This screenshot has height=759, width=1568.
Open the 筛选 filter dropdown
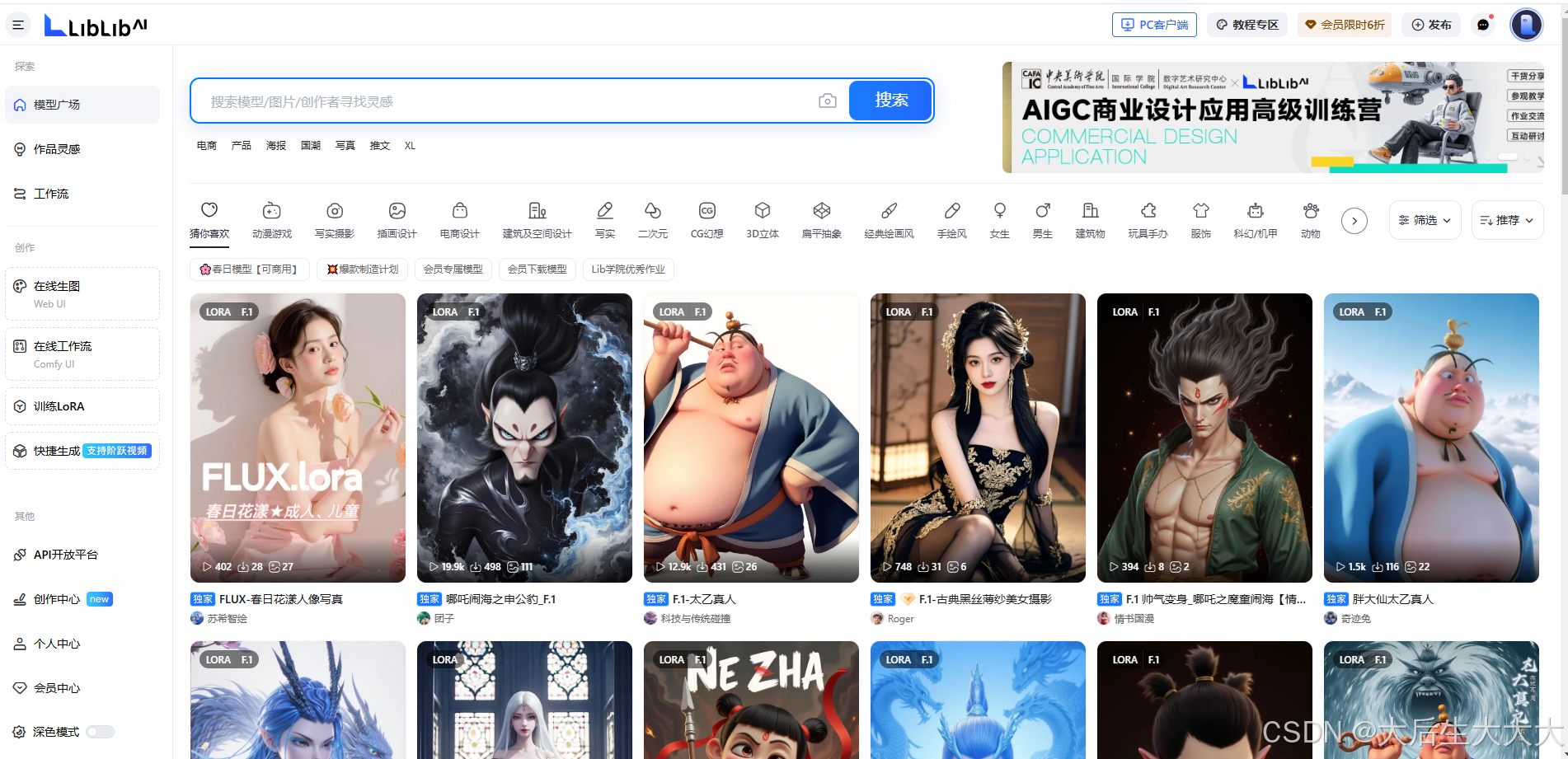click(x=1425, y=220)
